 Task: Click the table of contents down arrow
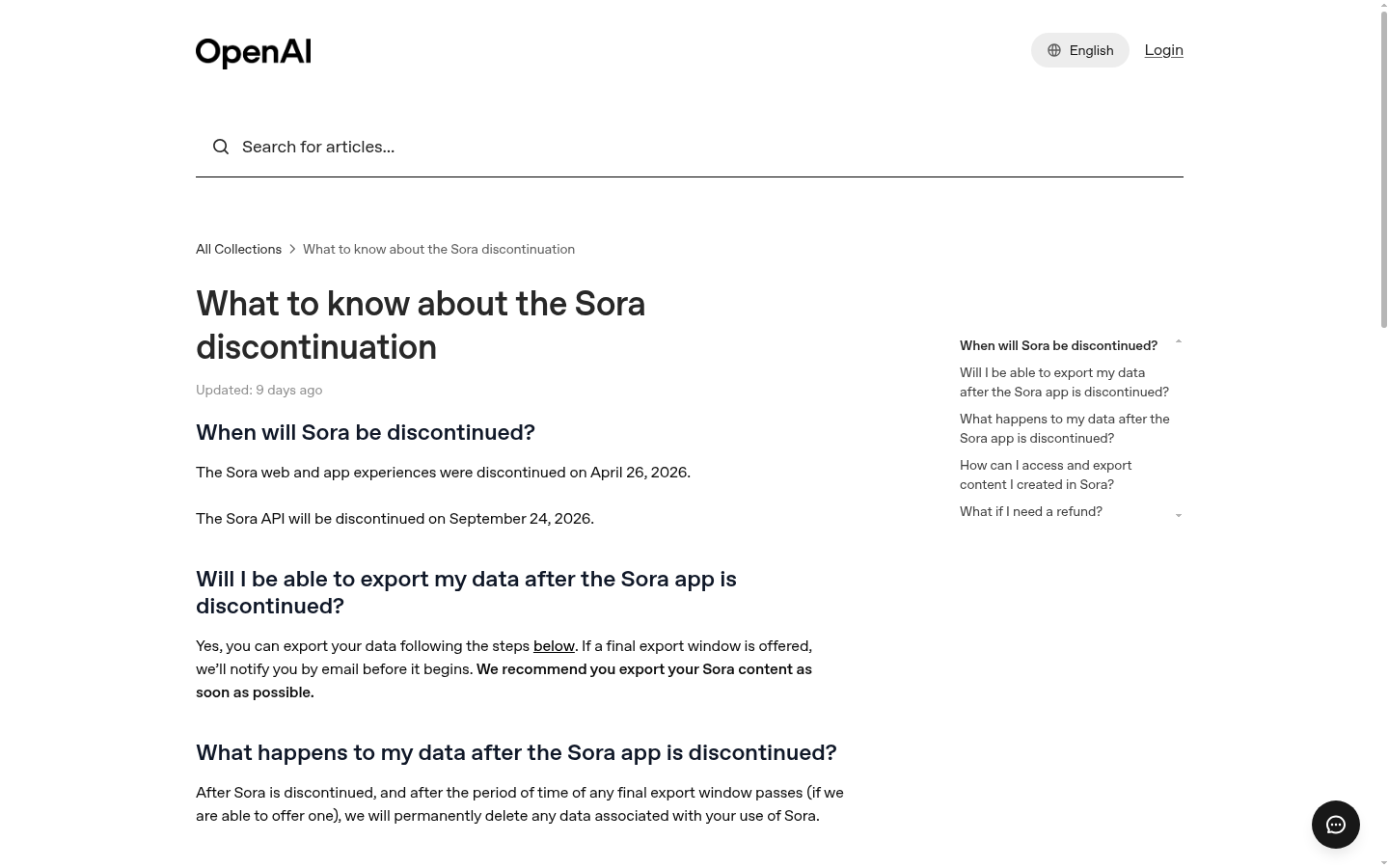1178,516
